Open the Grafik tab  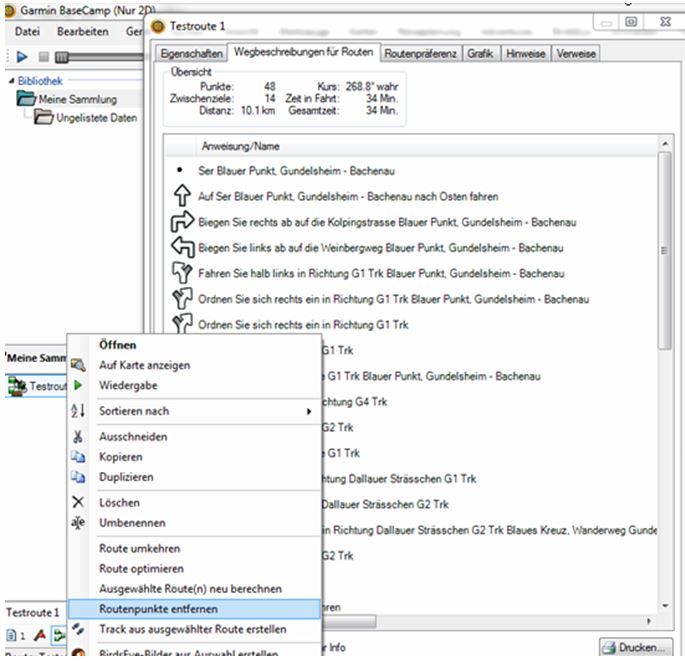point(481,53)
